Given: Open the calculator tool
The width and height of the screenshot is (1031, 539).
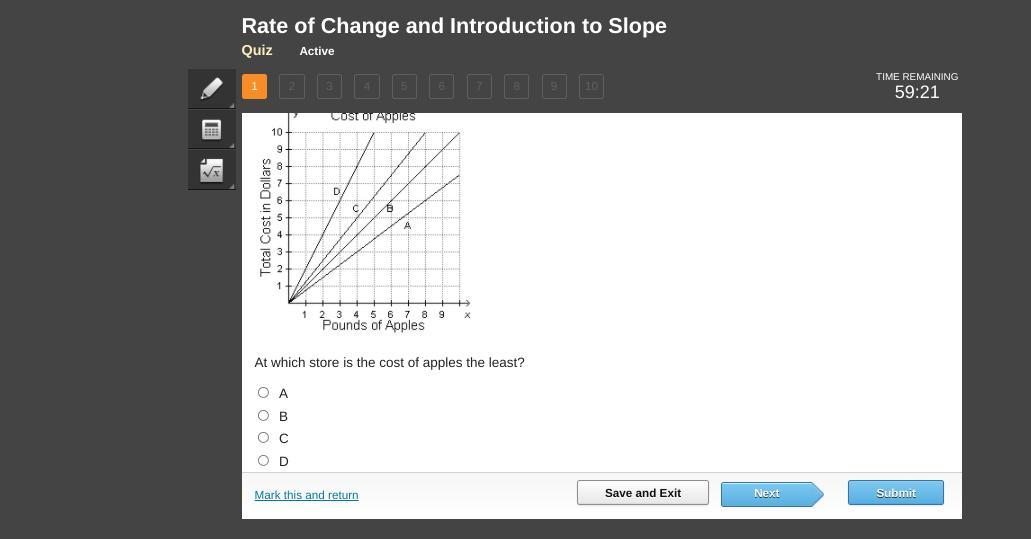Looking at the screenshot, I should coord(211,129).
